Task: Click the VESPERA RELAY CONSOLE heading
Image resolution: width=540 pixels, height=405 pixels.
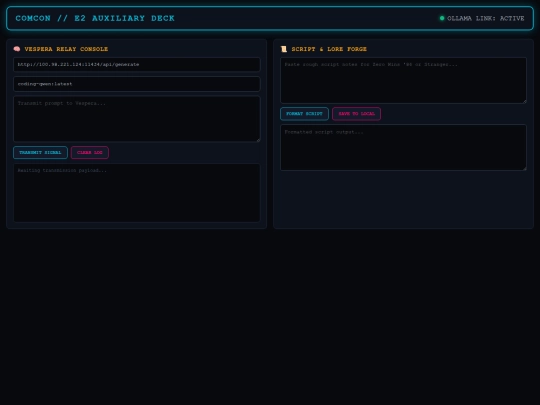Action: click(x=66, y=49)
